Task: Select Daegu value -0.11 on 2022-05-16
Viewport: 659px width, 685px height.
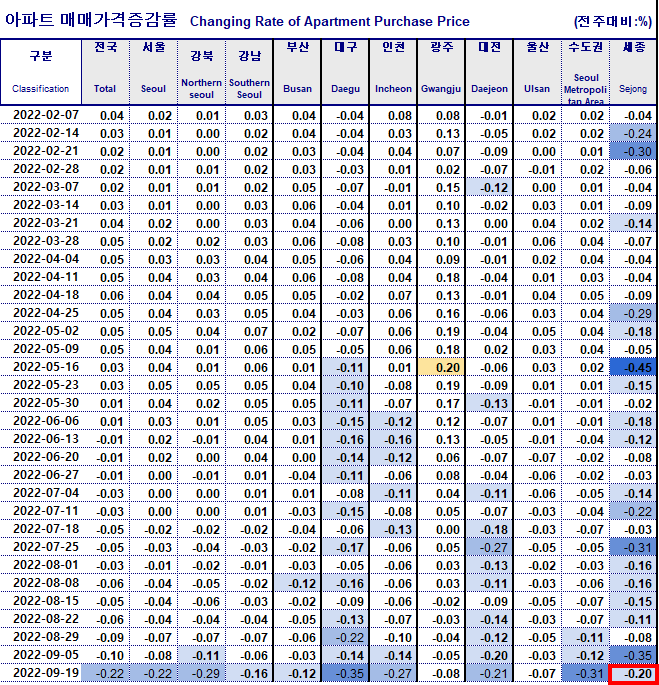Action: point(345,367)
